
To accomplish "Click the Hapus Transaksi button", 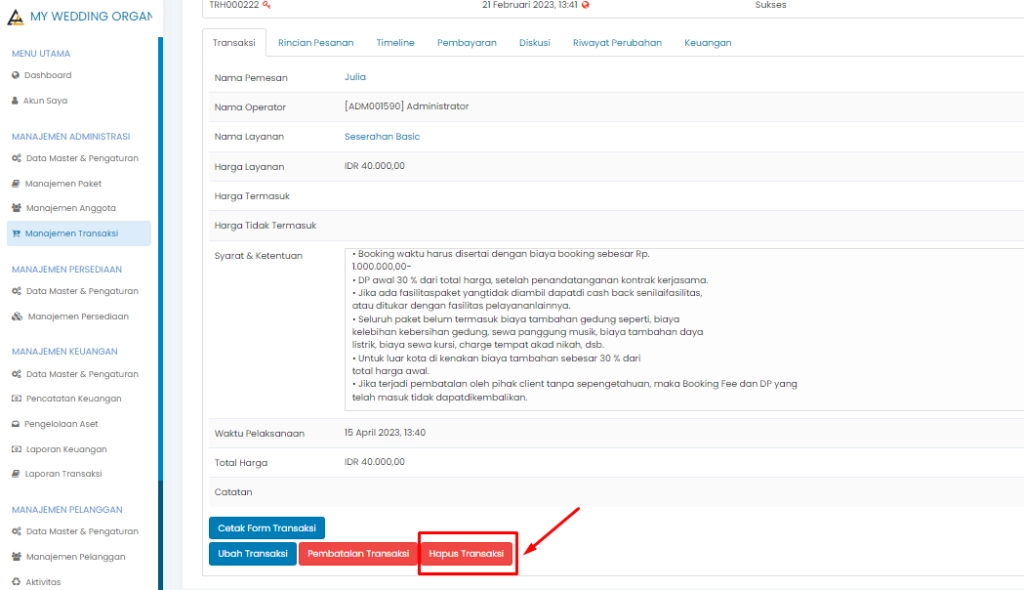I will click(467, 553).
